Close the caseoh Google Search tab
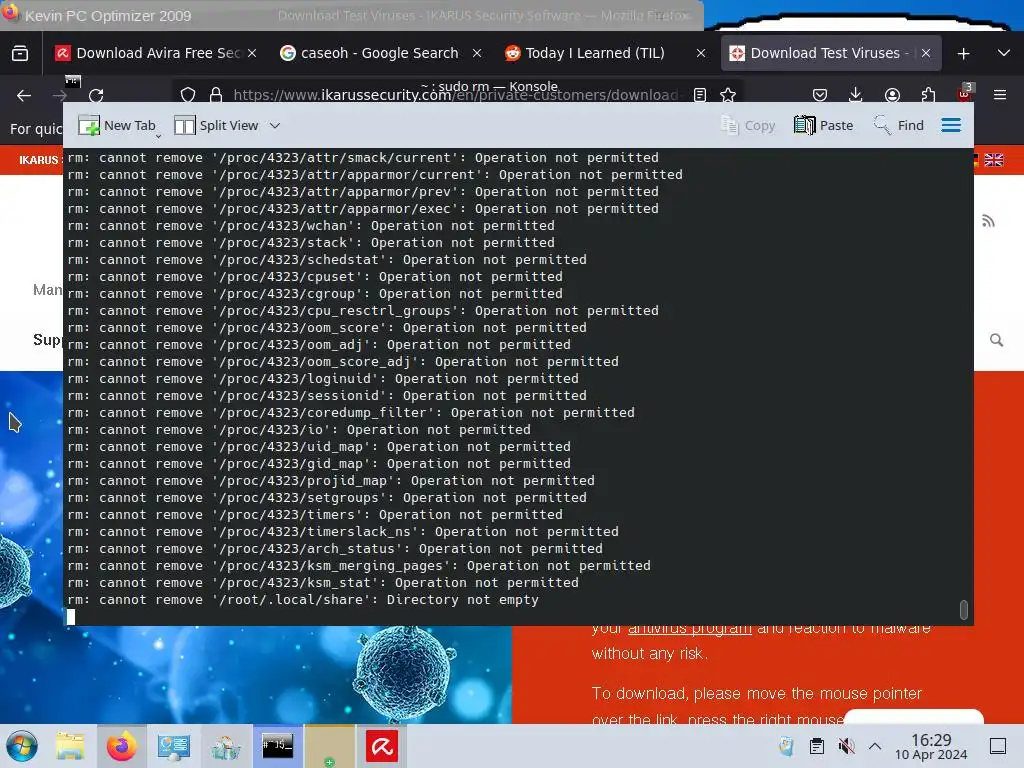Screen dimensions: 1024x768 477,53
